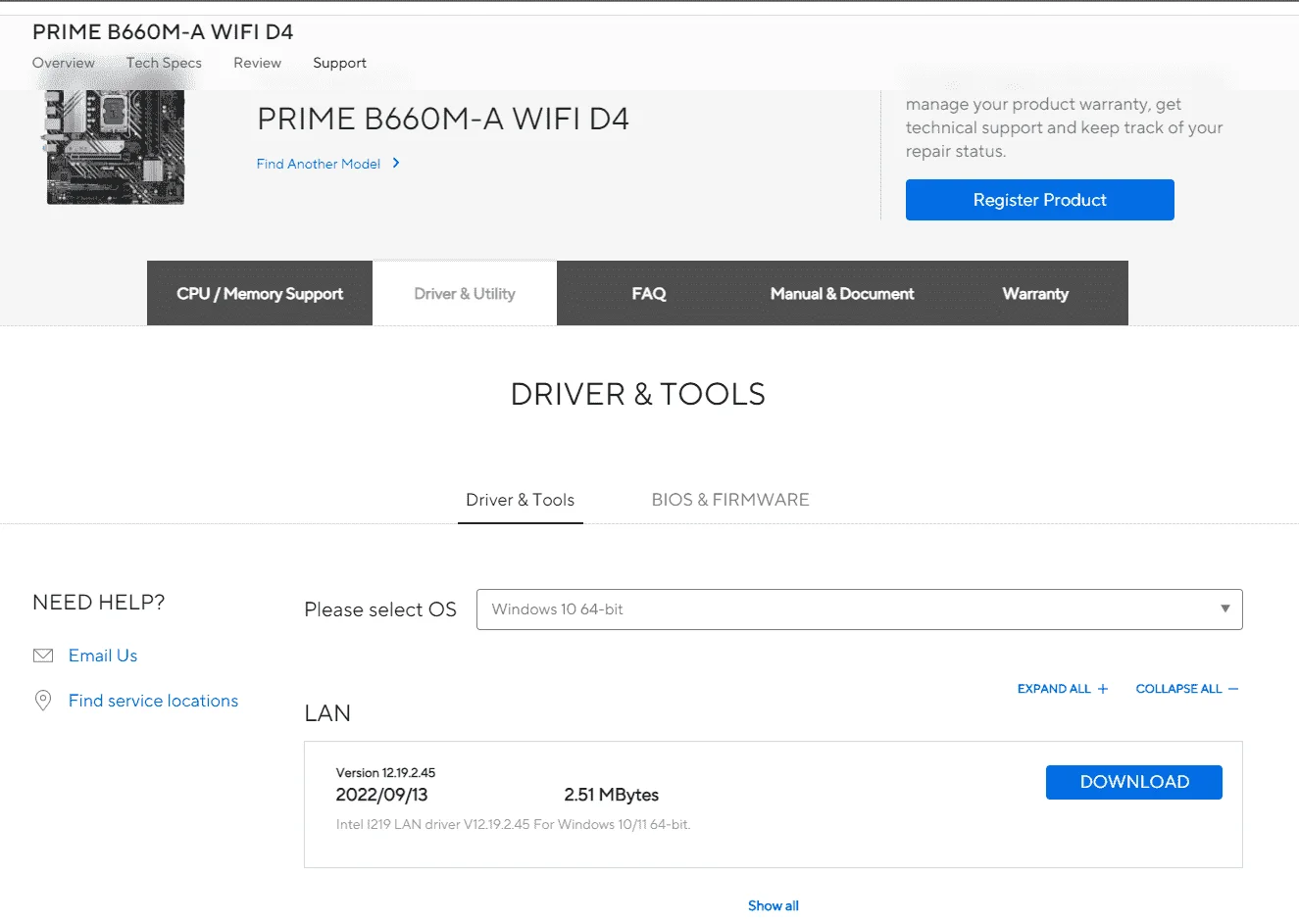Switch to BIOS & FIRMWARE sub-tab
The width and height of the screenshot is (1299, 924).
tap(730, 500)
